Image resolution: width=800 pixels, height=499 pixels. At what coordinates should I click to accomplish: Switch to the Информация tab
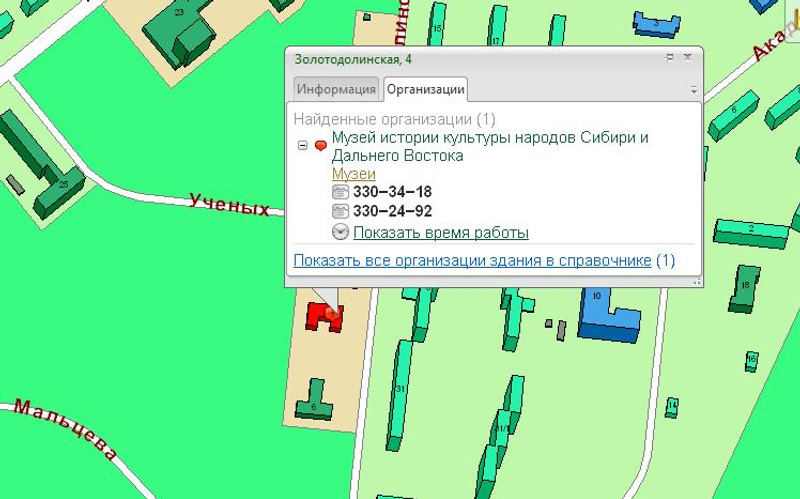(336, 89)
